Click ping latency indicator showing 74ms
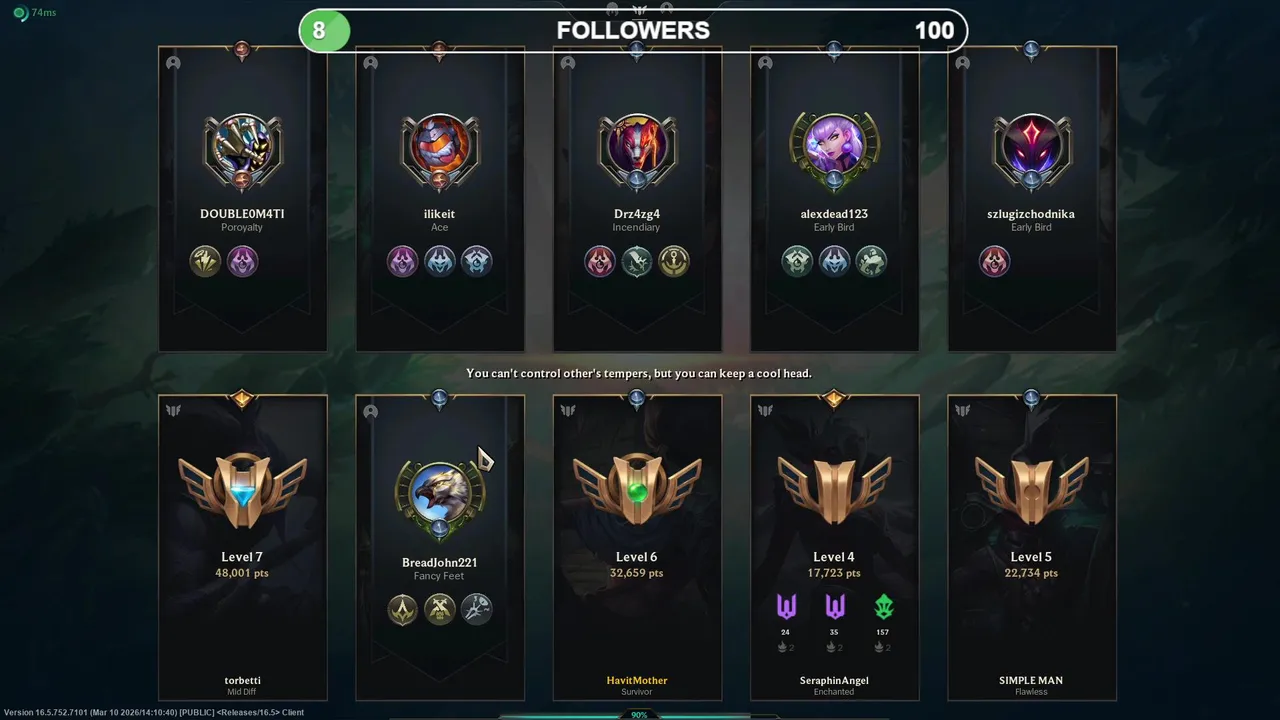 click(x=35, y=13)
